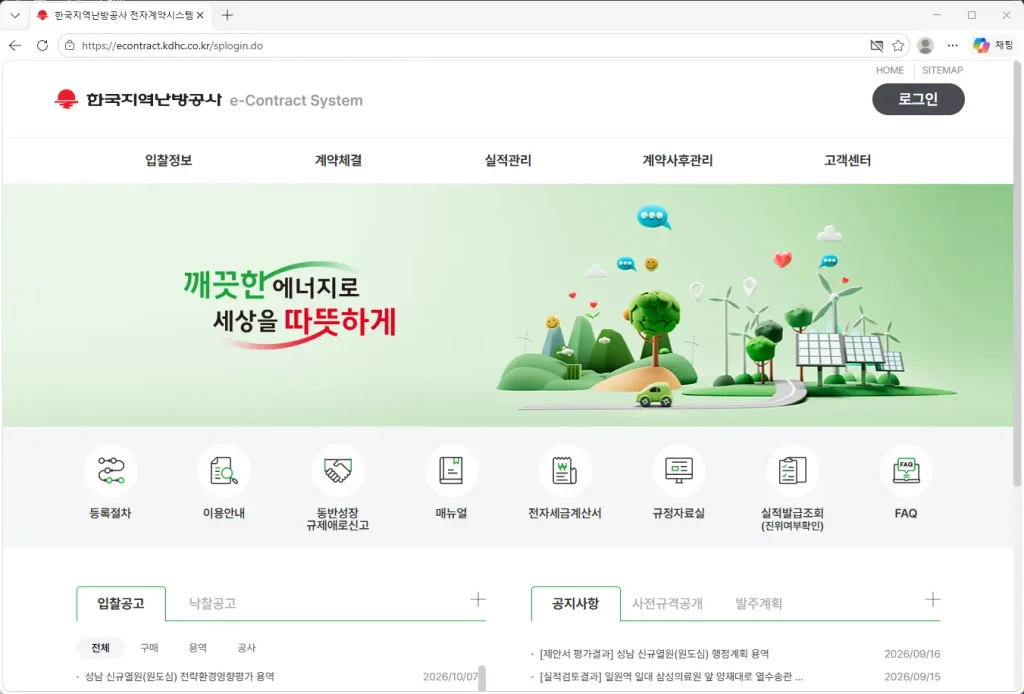1024x694 pixels.
Task: Click the 한국지역난방공사 logo
Action: coord(138,100)
